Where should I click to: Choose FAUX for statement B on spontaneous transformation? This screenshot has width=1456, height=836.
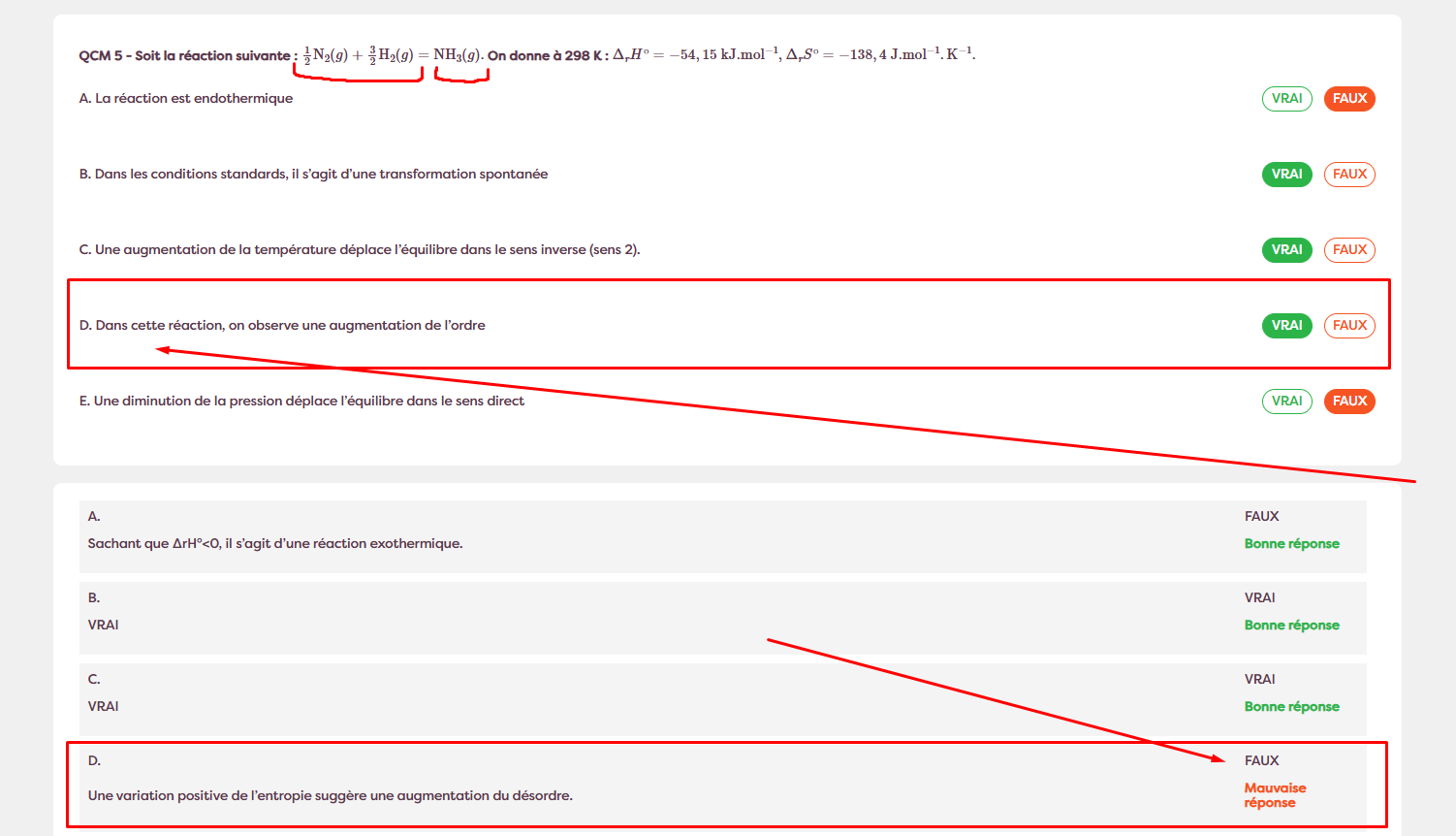tap(1349, 175)
